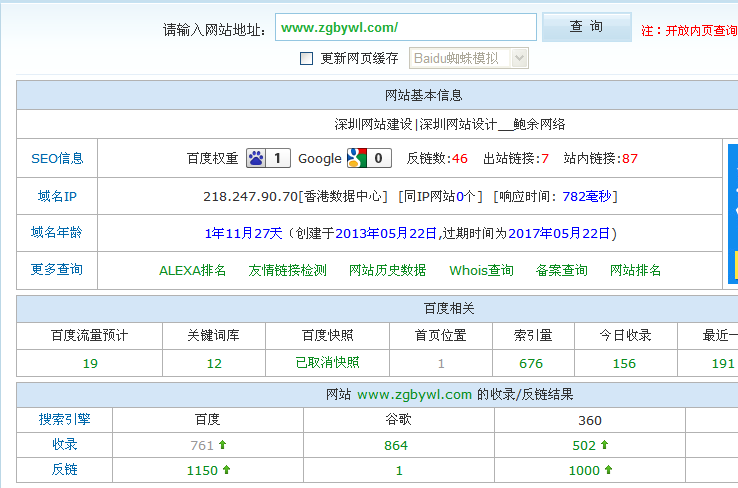Open Whois查询 link
This screenshot has height=488, width=738.
[x=481, y=271]
